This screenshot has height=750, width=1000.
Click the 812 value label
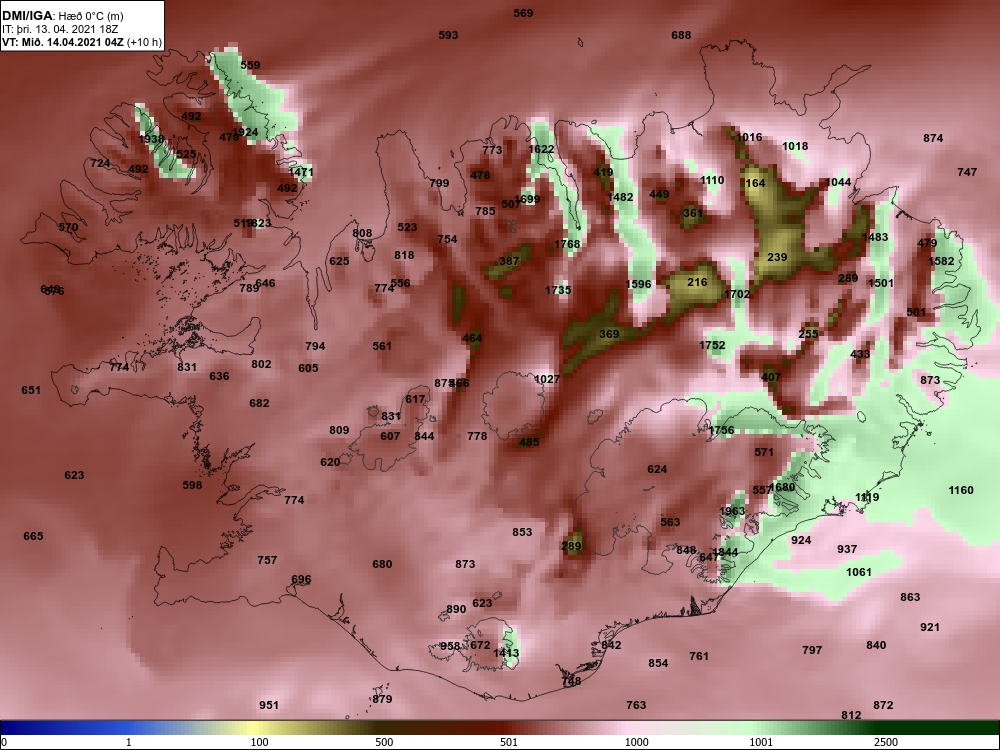click(x=851, y=715)
